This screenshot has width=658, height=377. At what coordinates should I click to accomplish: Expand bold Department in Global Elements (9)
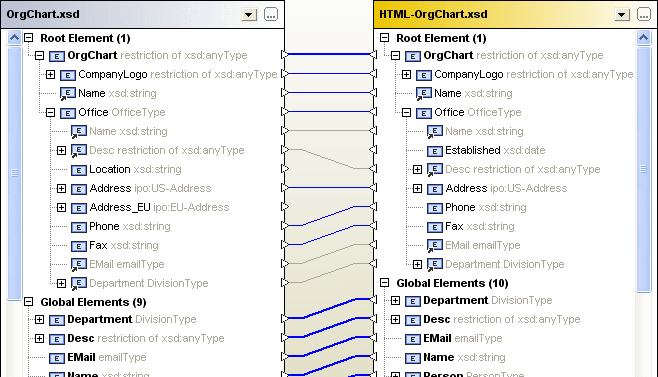point(39,319)
